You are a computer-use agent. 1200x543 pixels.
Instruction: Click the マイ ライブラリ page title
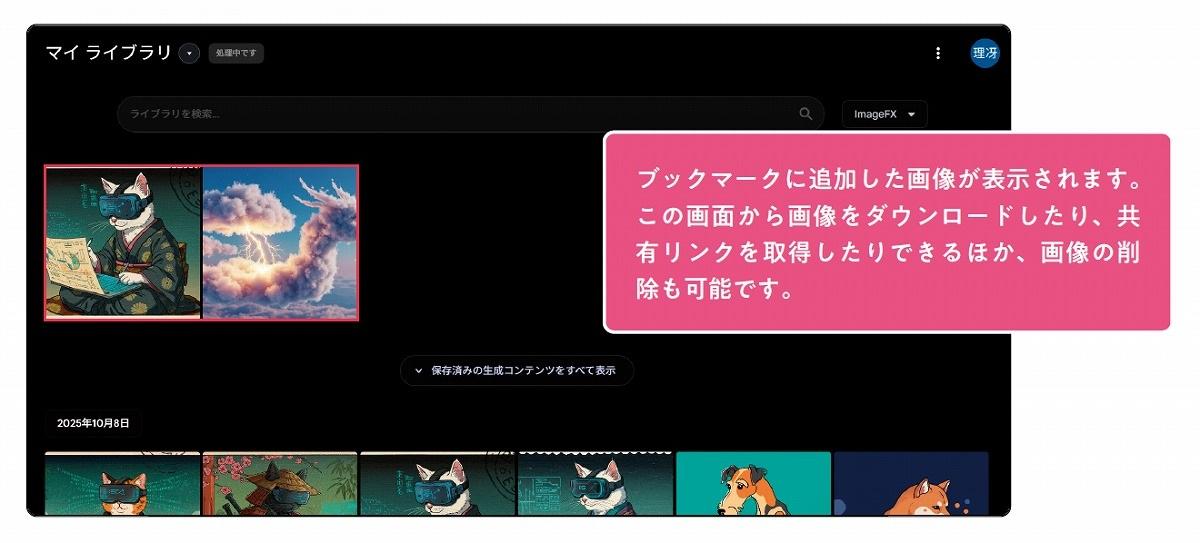point(109,53)
